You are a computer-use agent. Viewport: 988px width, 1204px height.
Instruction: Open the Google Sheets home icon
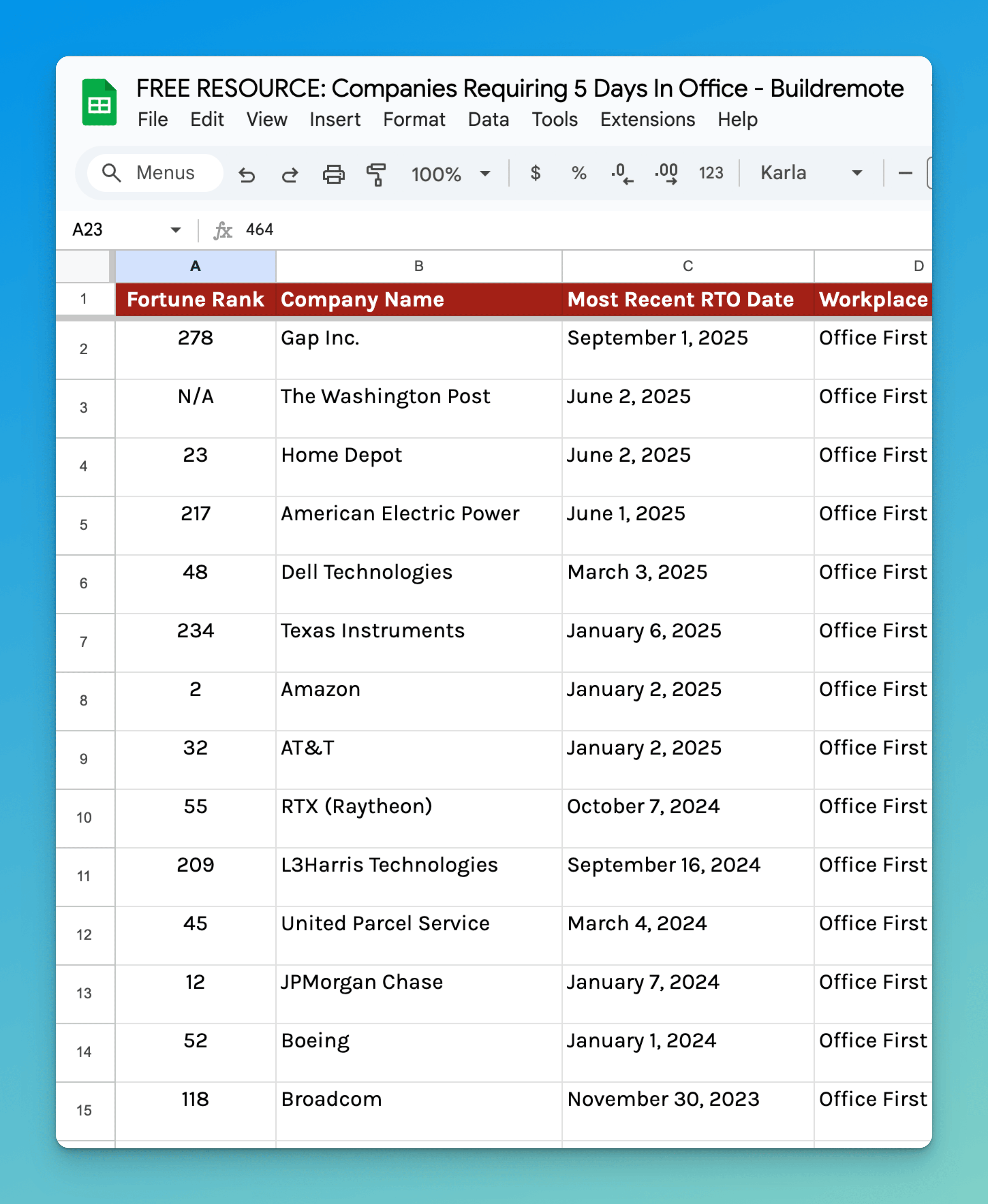pos(100,102)
